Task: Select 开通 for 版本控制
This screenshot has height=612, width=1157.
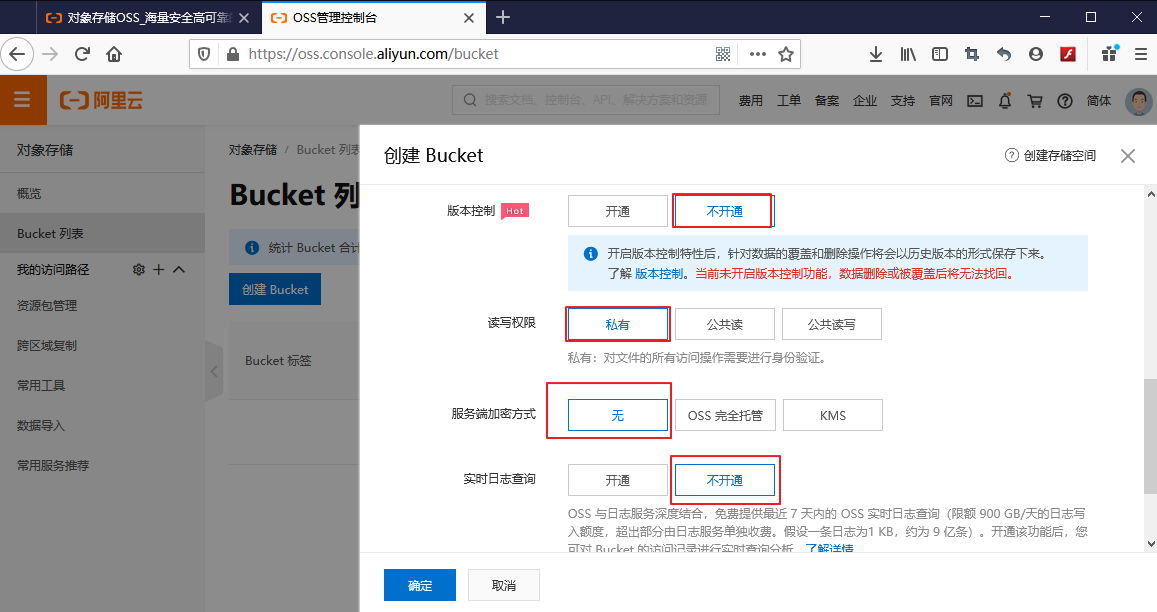Action: coord(618,211)
